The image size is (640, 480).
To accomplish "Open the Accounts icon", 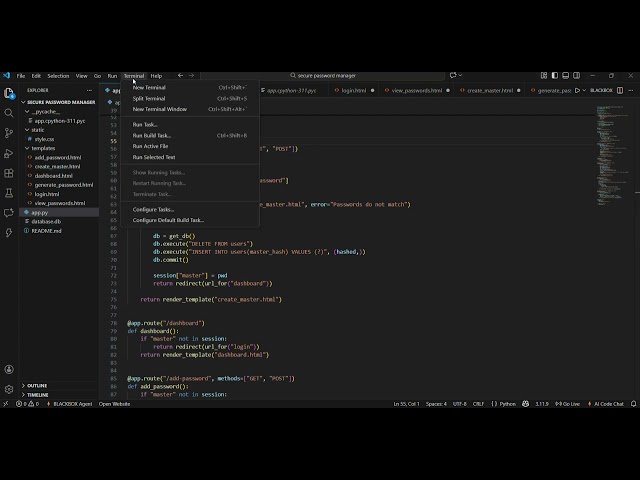I will 9,369.
